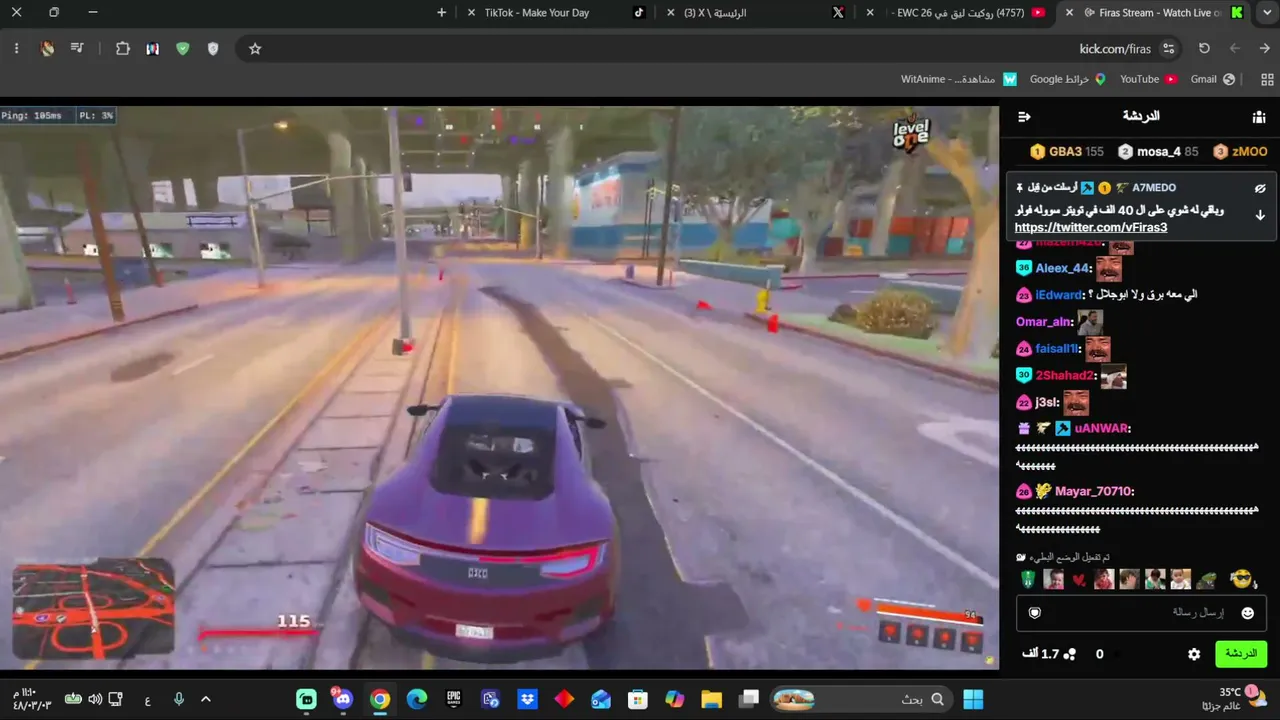The image size is (1280, 720).
Task: Open Discord from the taskbar
Action: click(343, 699)
